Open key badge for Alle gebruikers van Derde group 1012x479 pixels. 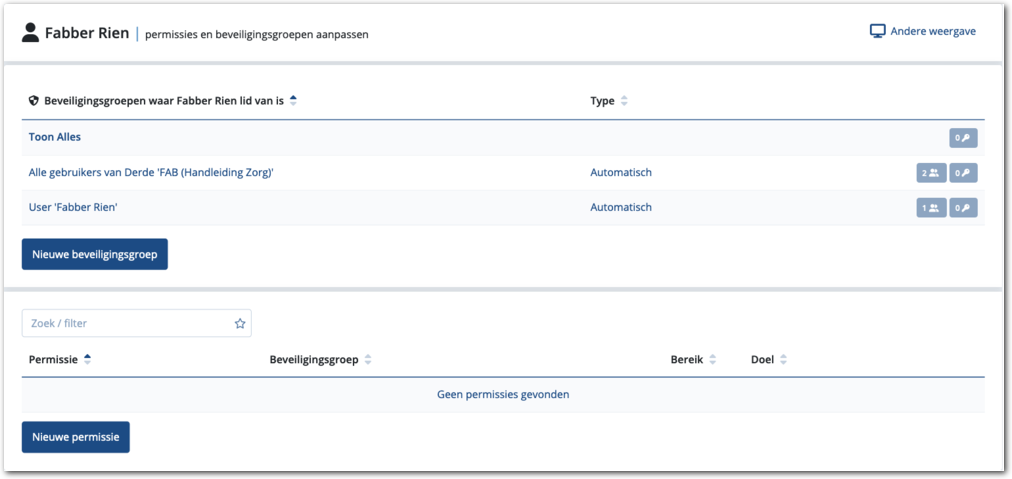[963, 173]
